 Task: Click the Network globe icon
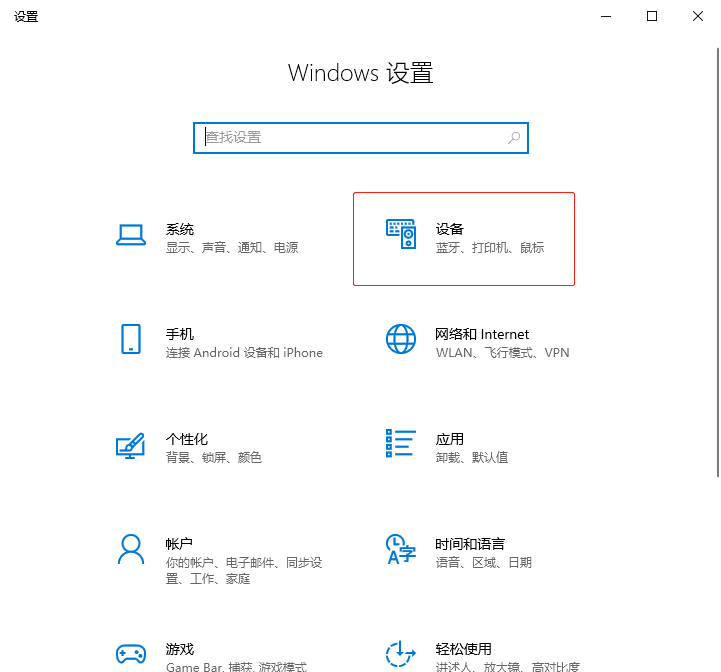(x=401, y=339)
